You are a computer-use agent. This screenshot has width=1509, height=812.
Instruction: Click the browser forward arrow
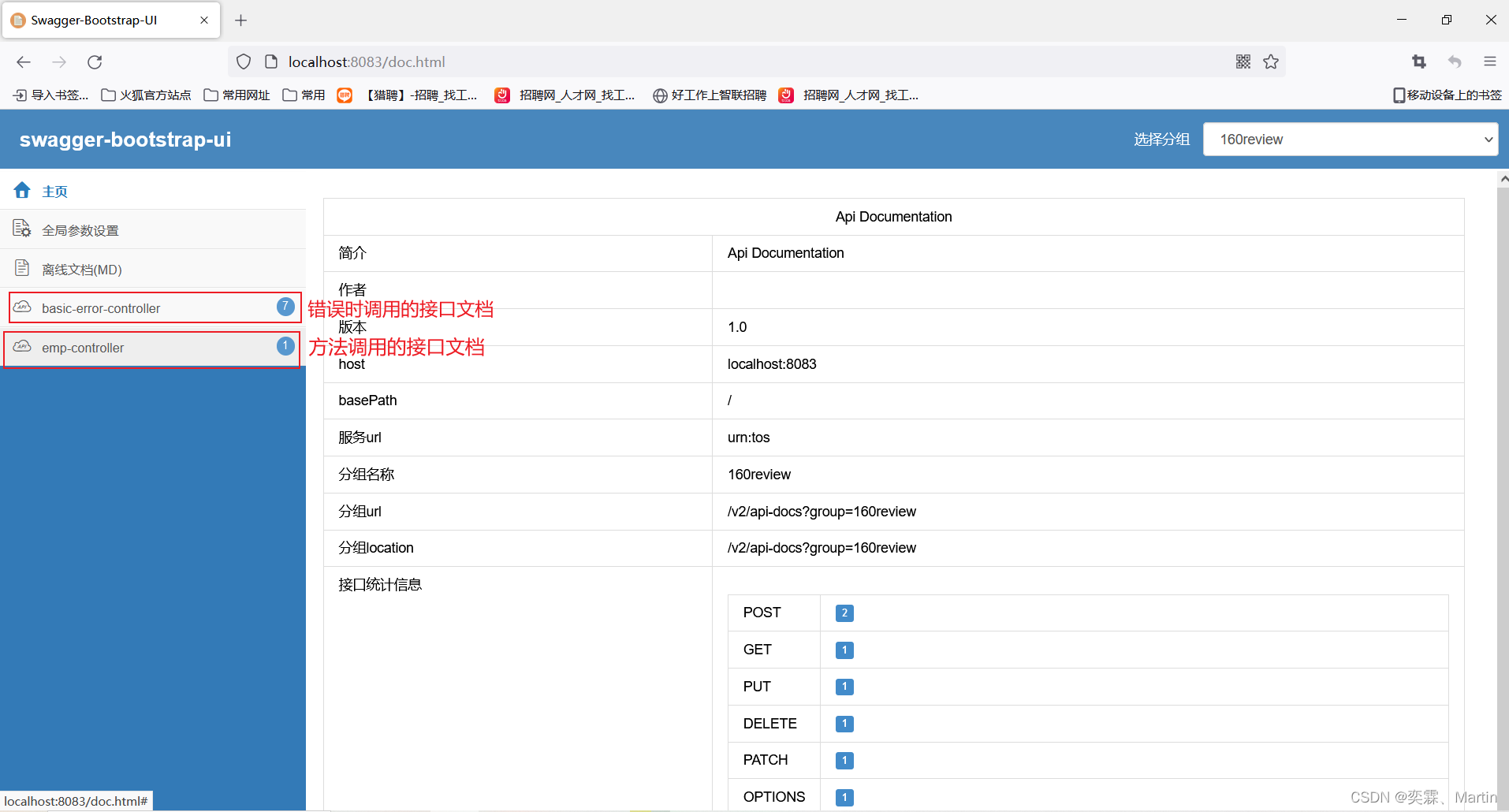click(x=59, y=61)
